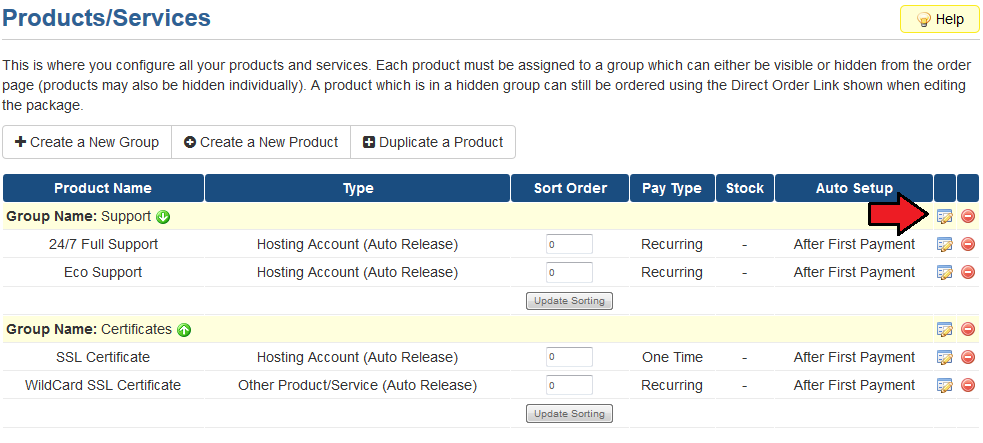The width and height of the screenshot is (983, 443).
Task: Select the Eco Support product name
Action: (103, 273)
